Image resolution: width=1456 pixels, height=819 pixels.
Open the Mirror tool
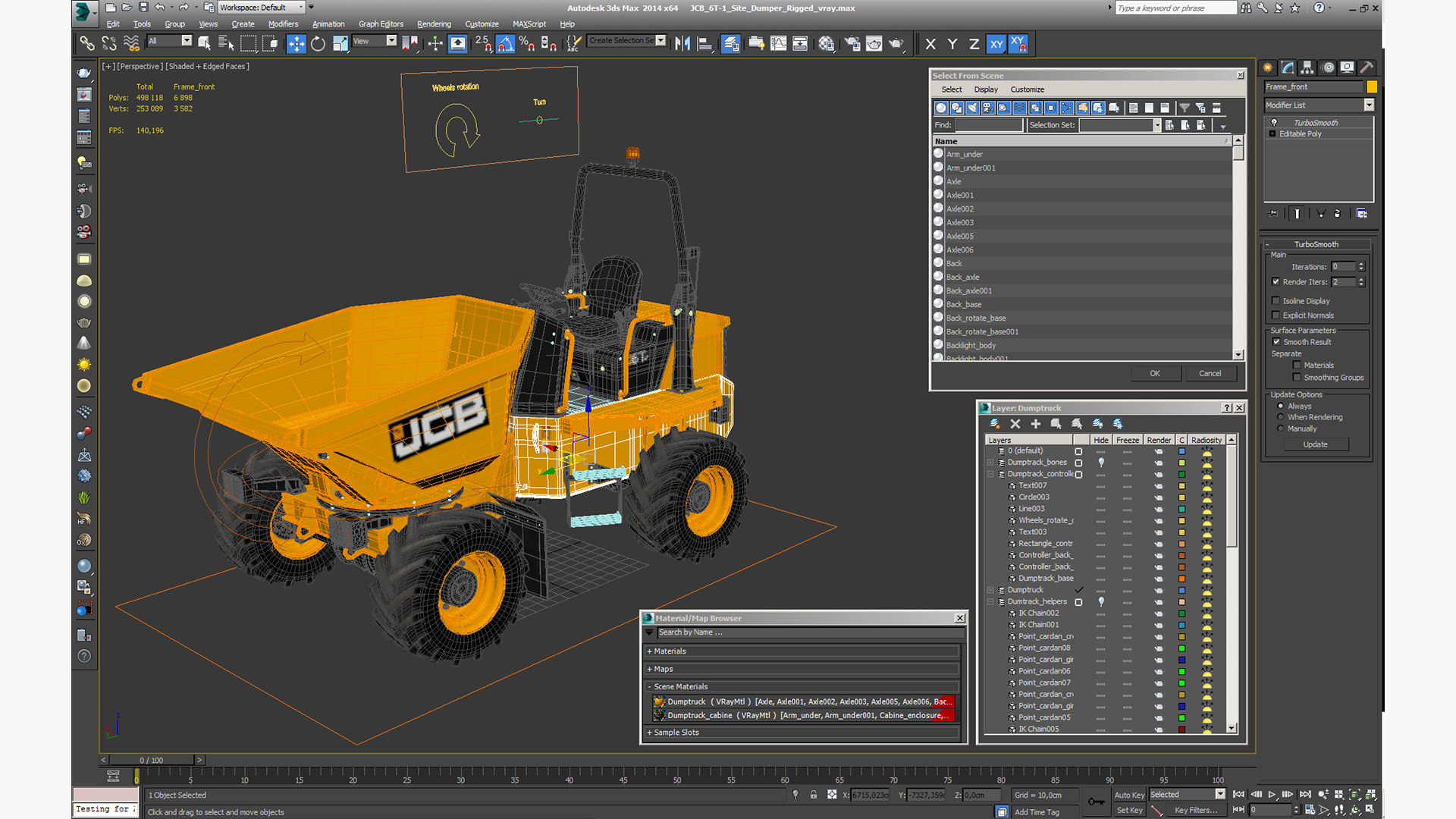click(x=682, y=43)
